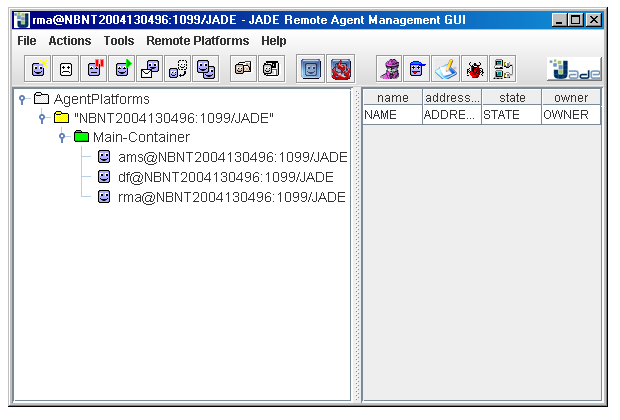Screen dimensions: 620x420
Task: Select the Main-Container label
Action: 141,137
